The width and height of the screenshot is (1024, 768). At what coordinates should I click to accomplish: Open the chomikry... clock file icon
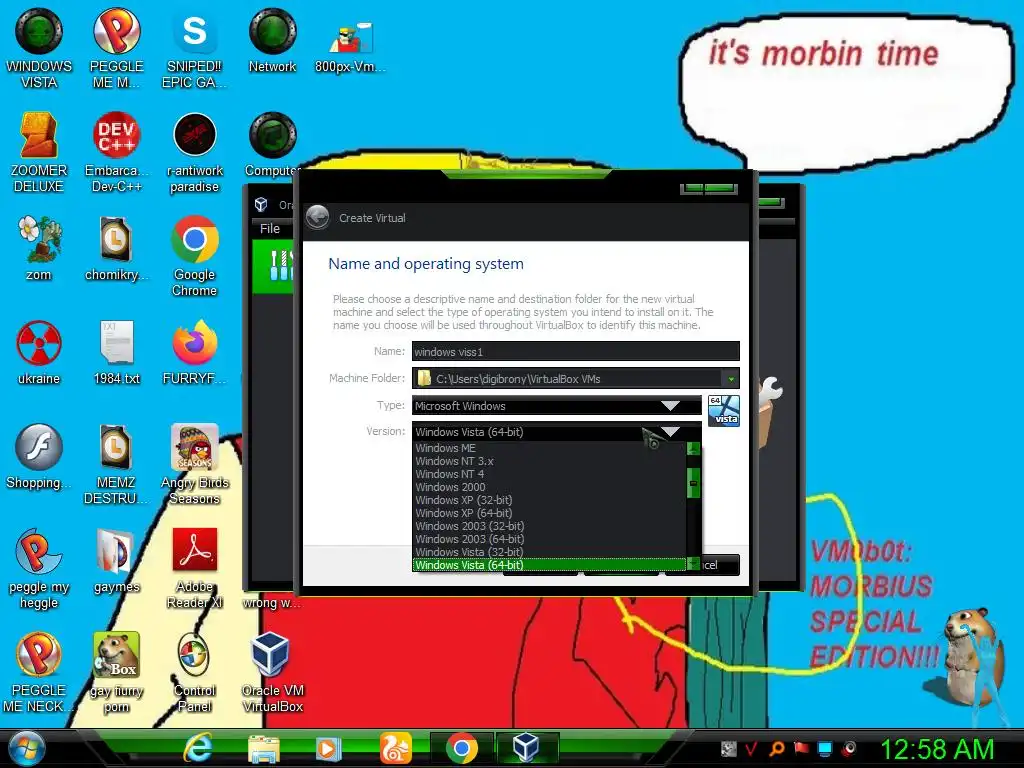point(116,248)
